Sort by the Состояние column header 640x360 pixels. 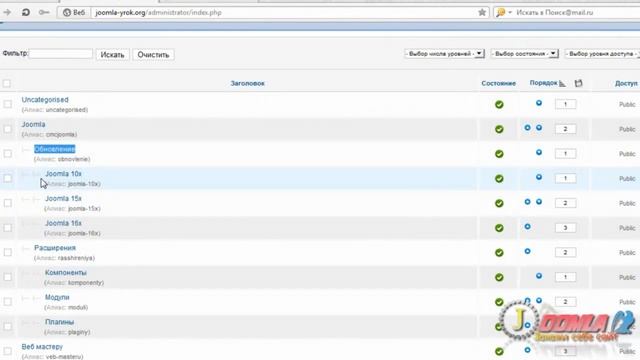(498, 83)
